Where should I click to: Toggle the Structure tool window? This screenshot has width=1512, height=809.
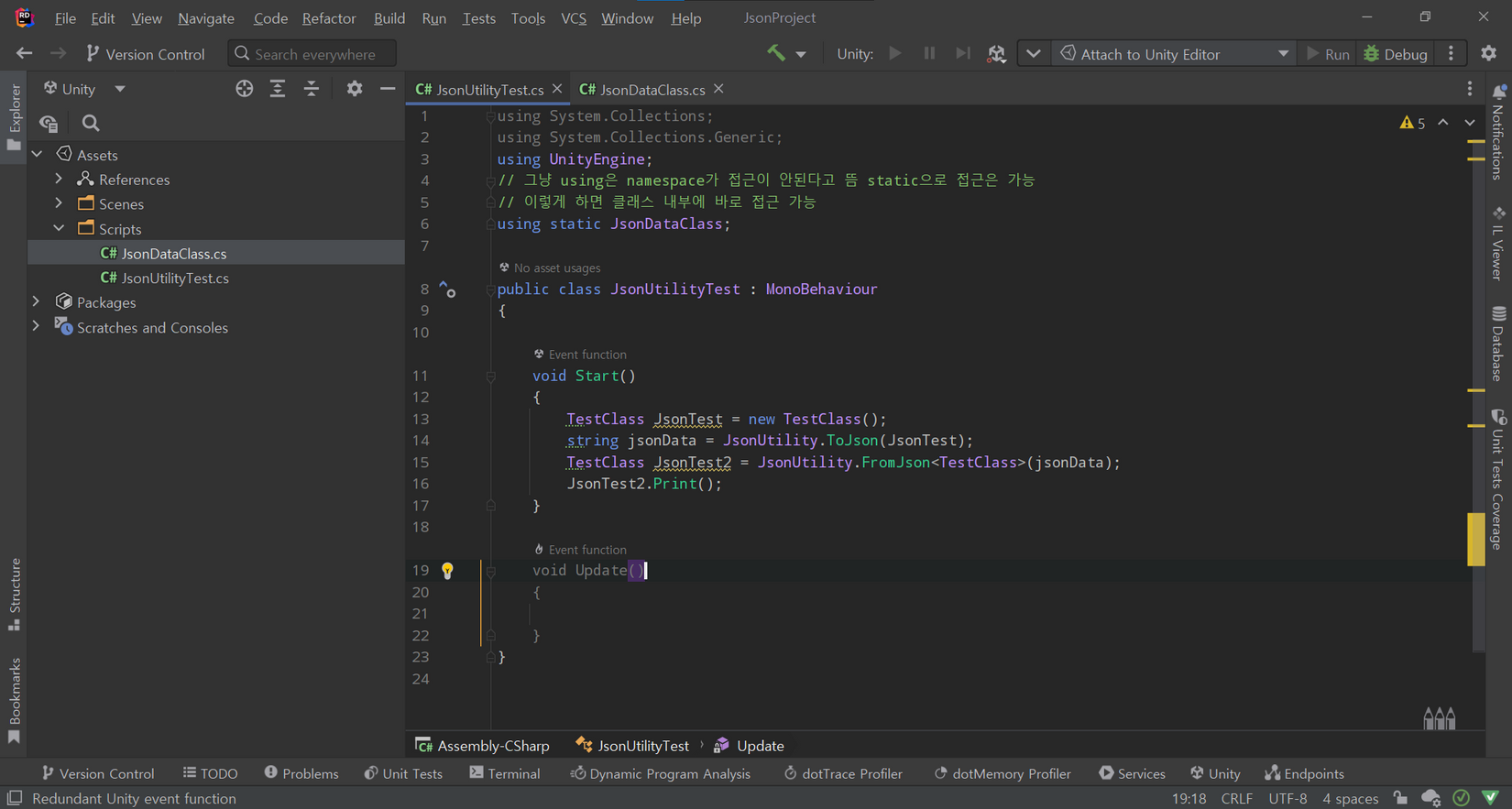pyautogui.click(x=14, y=594)
